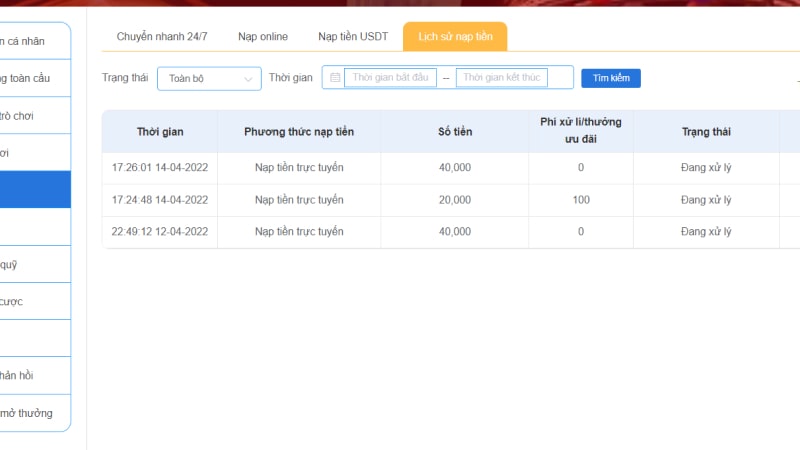Click the fee value 100 cell
This screenshot has width=800, height=450.
pyautogui.click(x=581, y=199)
